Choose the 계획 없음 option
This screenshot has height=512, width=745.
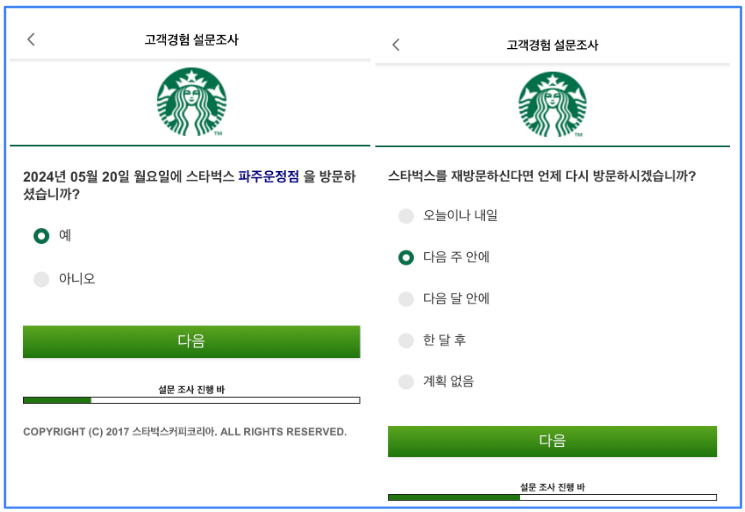pos(406,381)
